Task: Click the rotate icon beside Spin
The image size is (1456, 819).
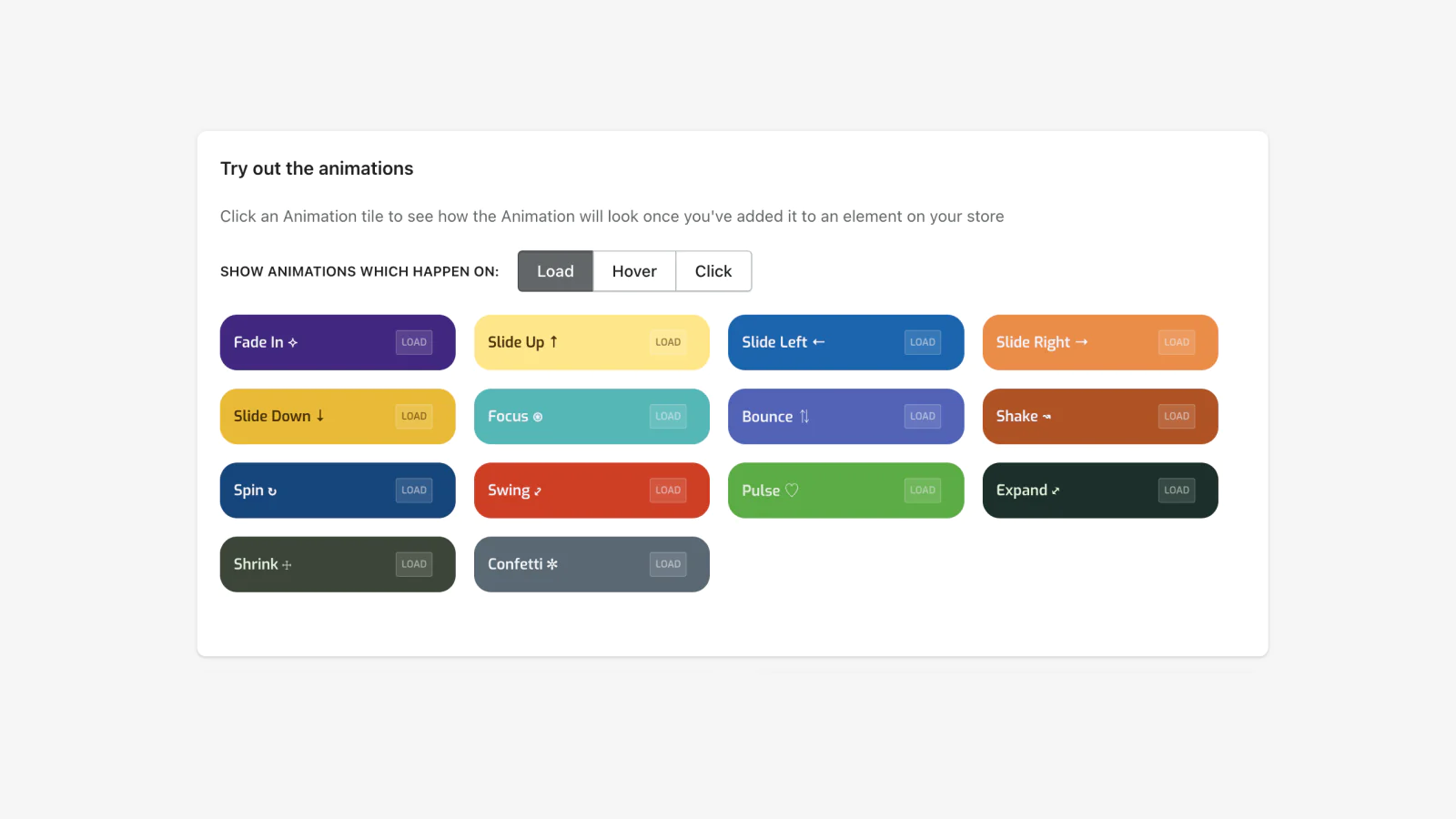Action: (x=272, y=491)
